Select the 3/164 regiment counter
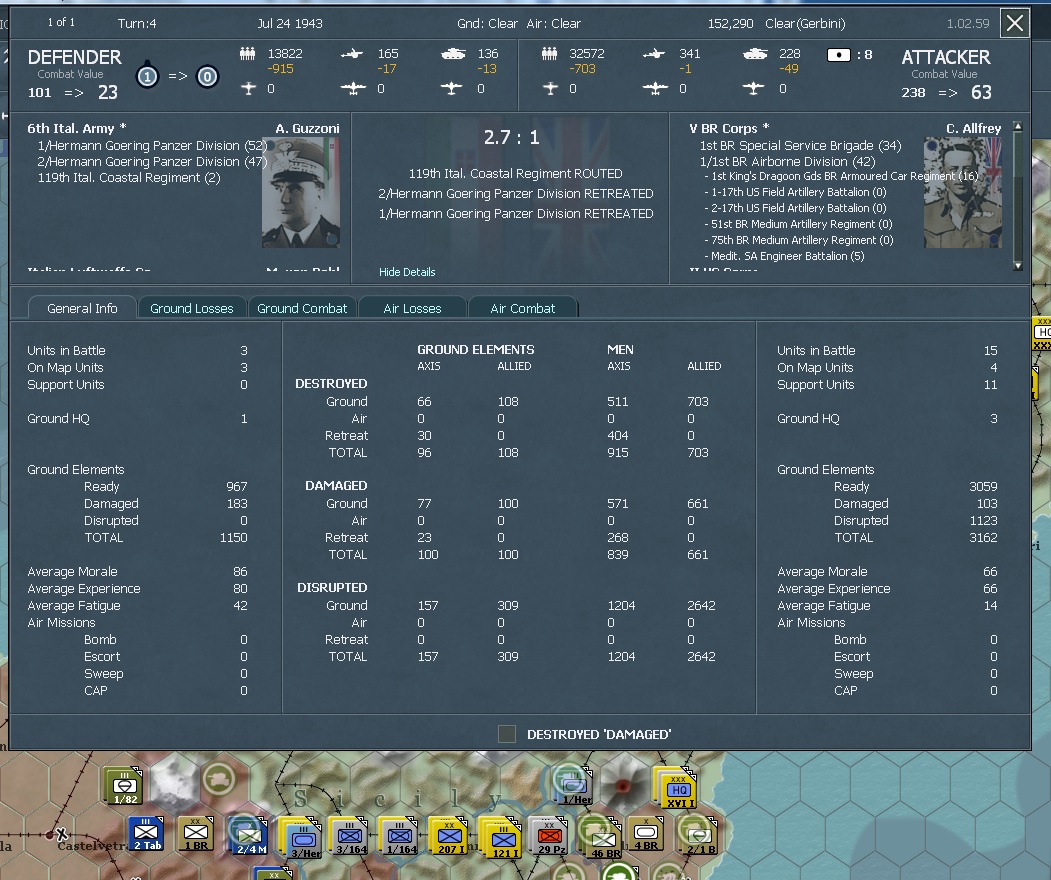1051x880 pixels. pyautogui.click(x=349, y=837)
